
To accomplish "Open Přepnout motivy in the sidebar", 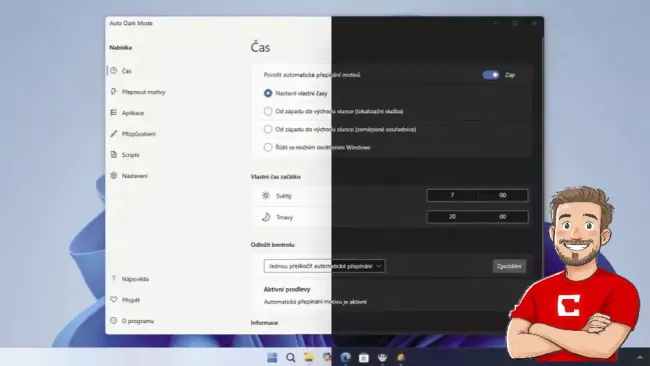I will pyautogui.click(x=143, y=92).
